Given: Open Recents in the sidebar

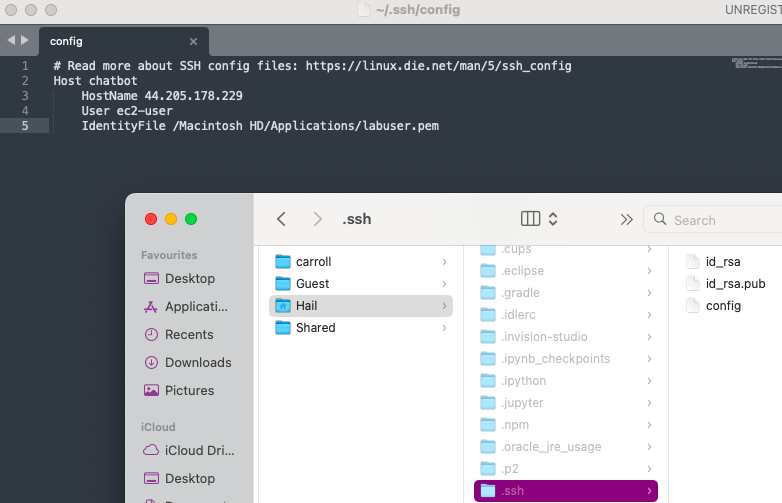Looking at the screenshot, I should tap(189, 335).
